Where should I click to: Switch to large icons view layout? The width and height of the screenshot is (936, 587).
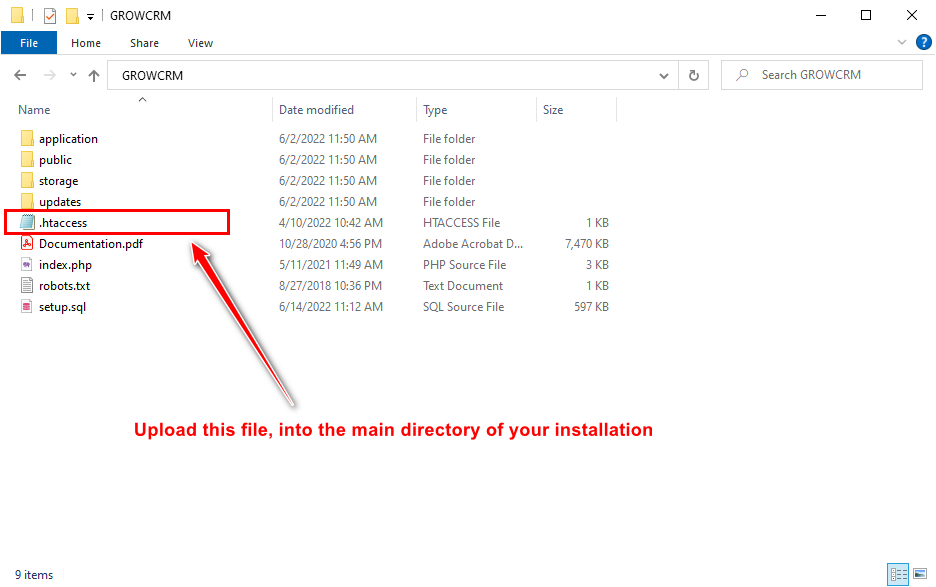920,574
